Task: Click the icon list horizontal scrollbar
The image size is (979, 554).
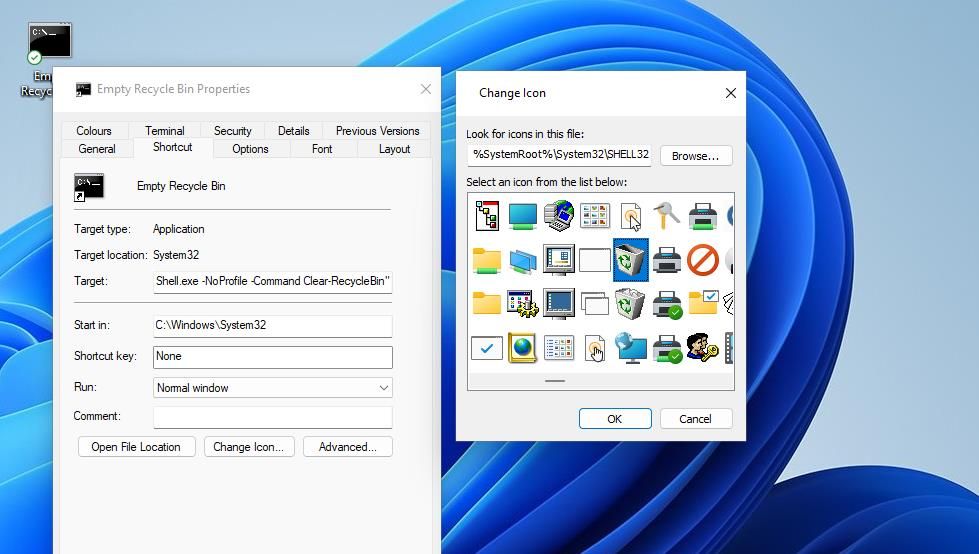Action: tap(555, 381)
